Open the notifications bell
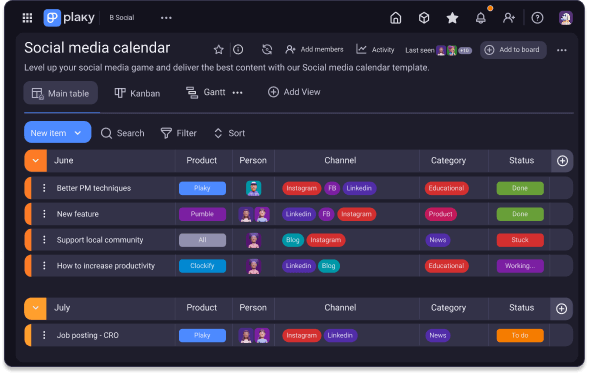Viewport: 589px width, 374px height. coord(481,18)
